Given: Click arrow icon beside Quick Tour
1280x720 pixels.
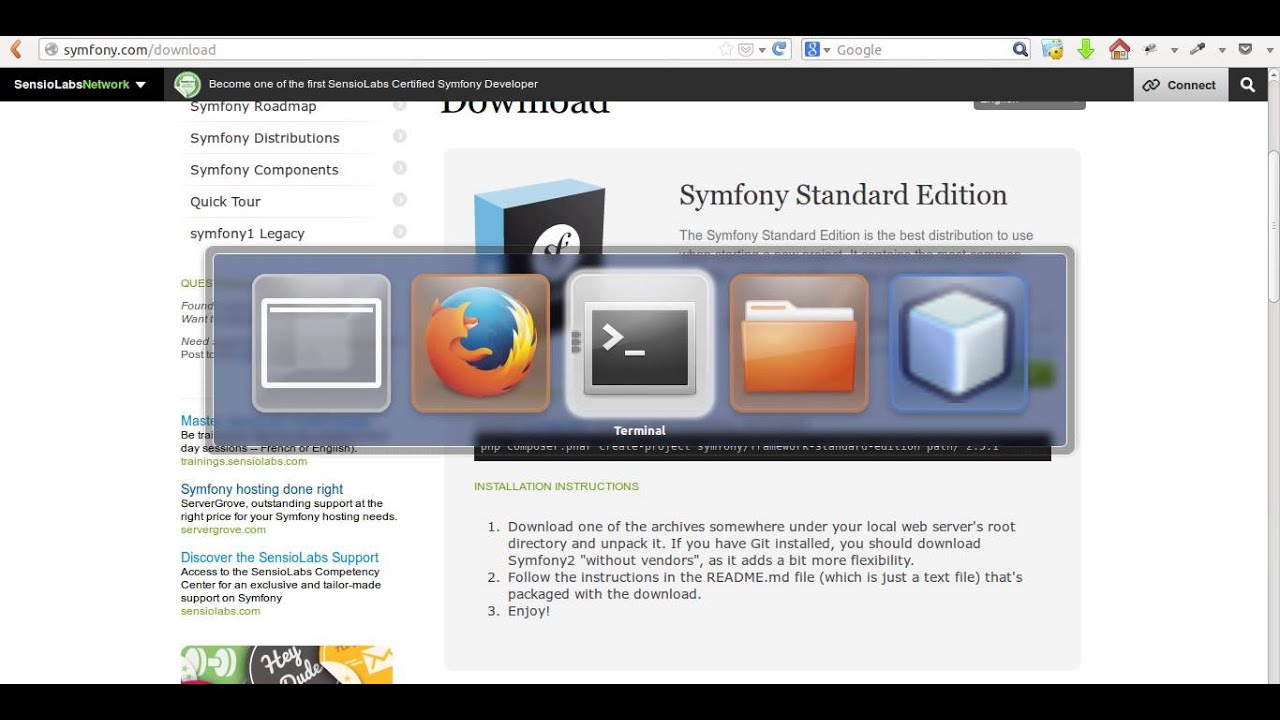Looking at the screenshot, I should tap(400, 201).
